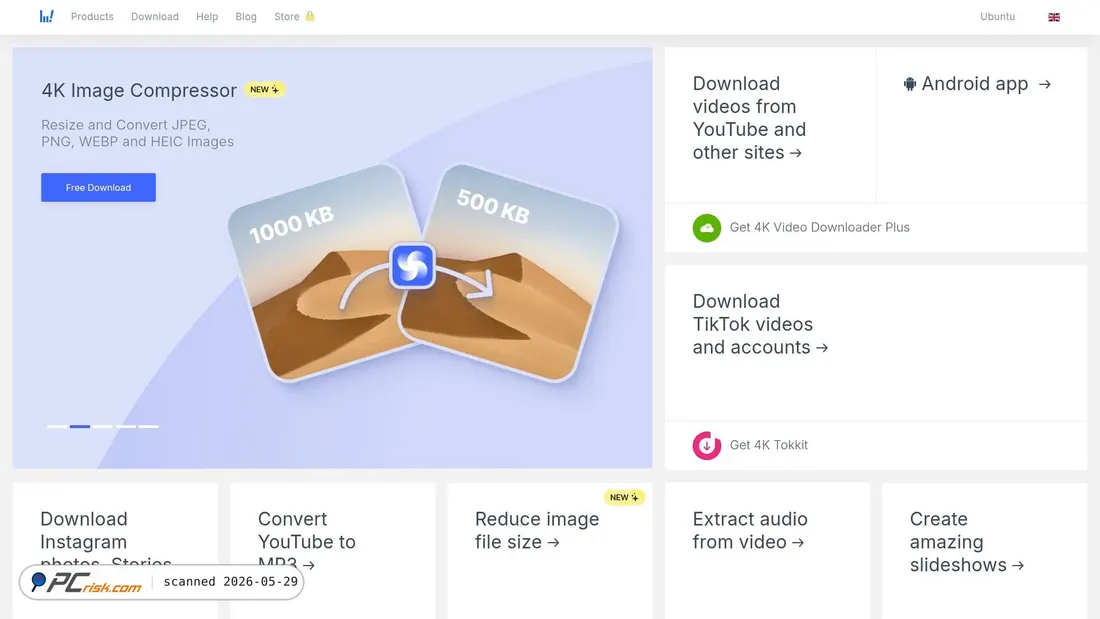Click the 4K Image Compressor heading

(x=139, y=91)
